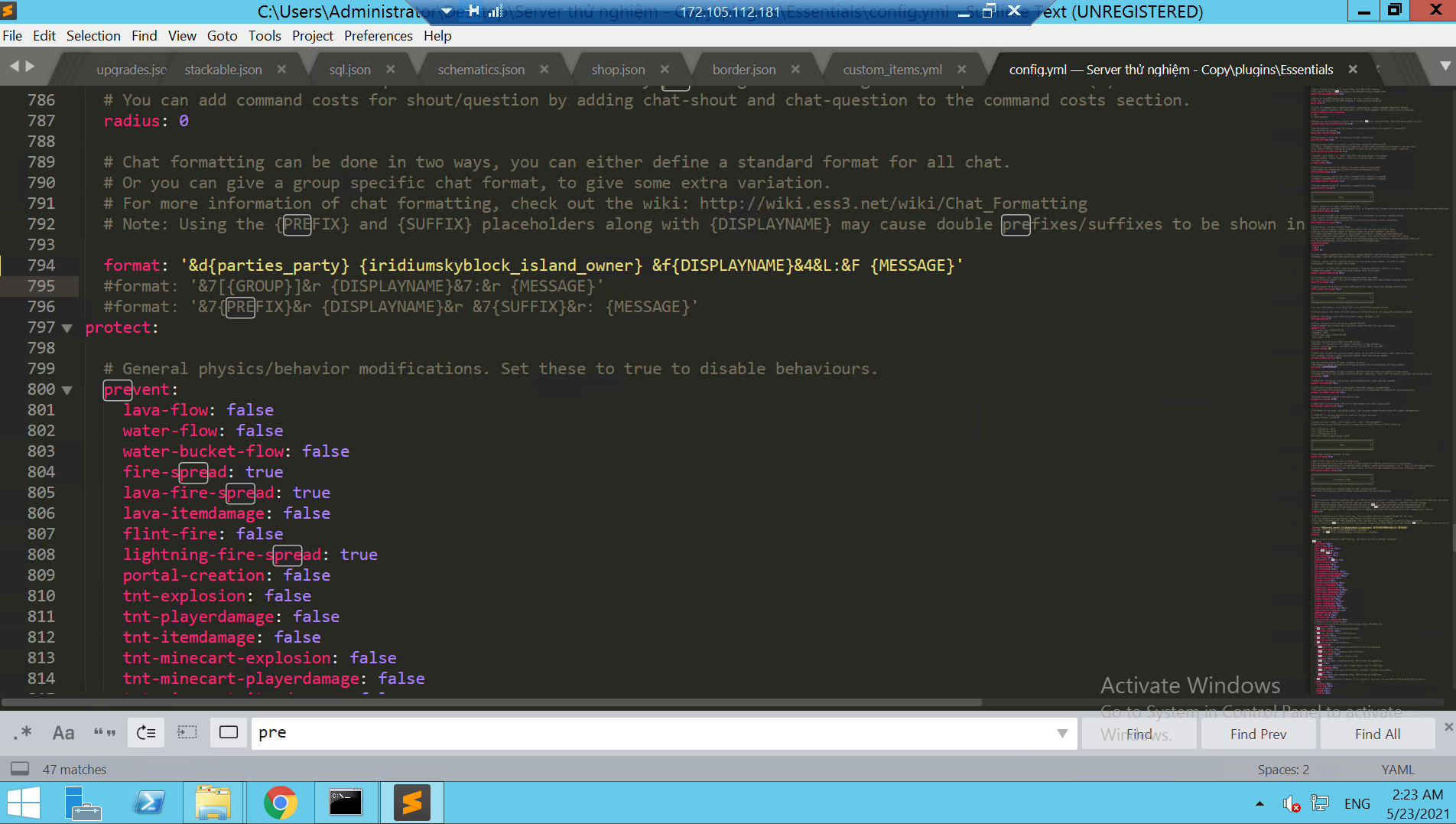Close the sql.json tab
Viewport: 1456px width, 824px height.
390,69
